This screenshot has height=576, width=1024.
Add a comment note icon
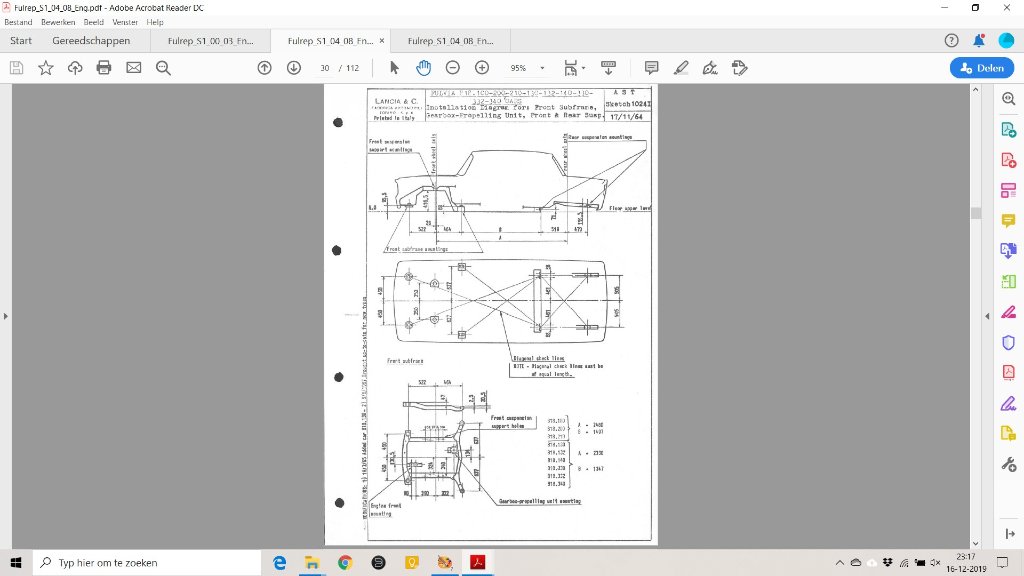[651, 68]
